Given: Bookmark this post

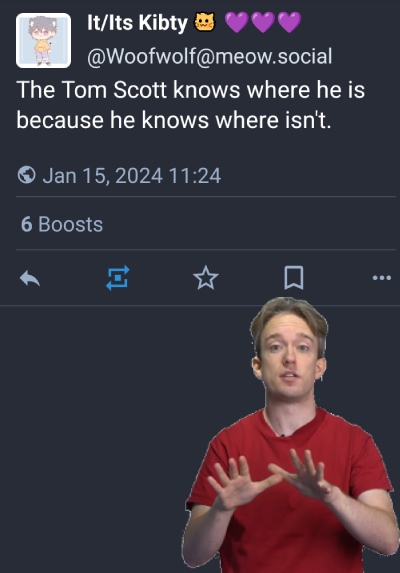Looking at the screenshot, I should click(x=294, y=278).
